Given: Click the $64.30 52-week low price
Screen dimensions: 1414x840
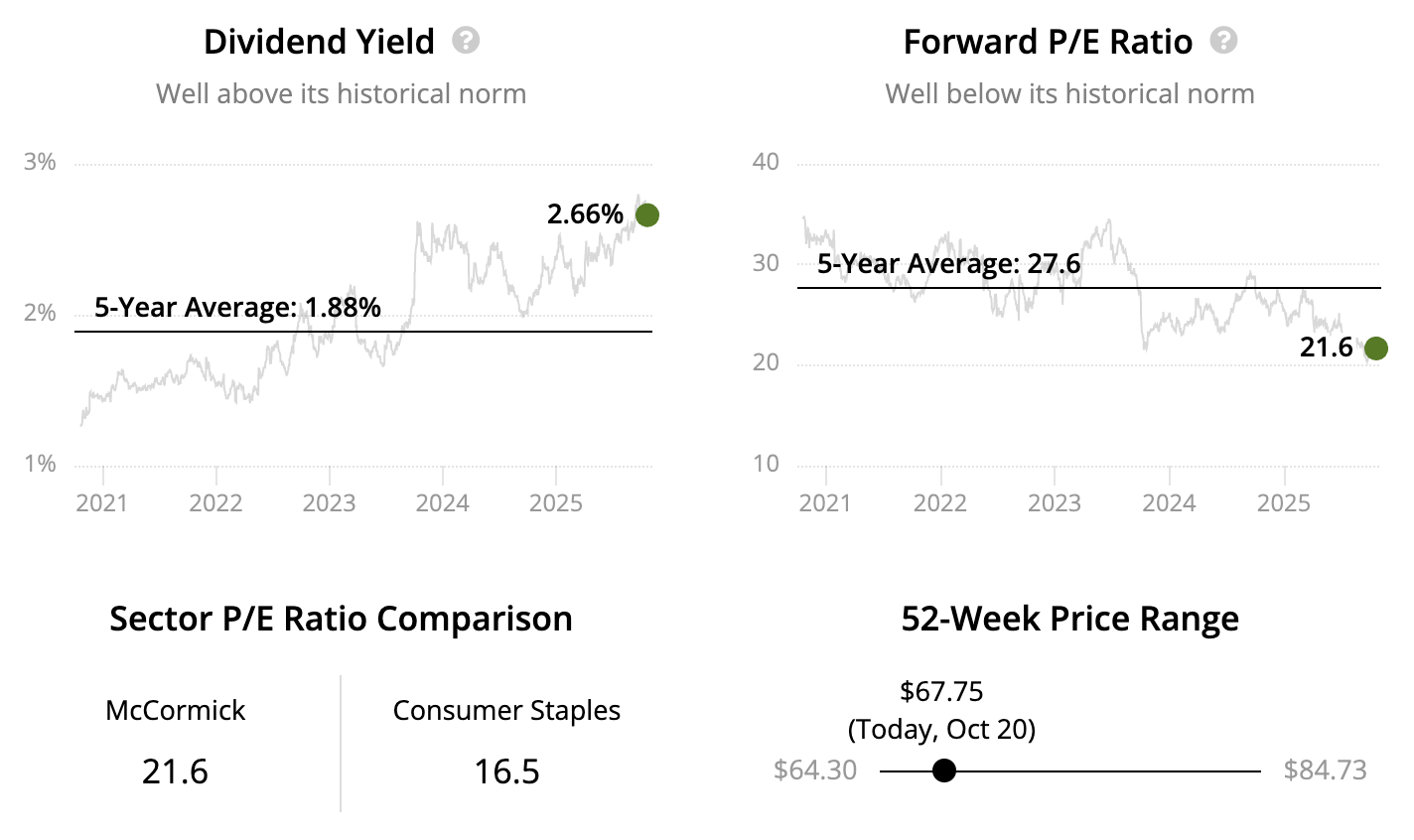Looking at the screenshot, I should tap(814, 770).
